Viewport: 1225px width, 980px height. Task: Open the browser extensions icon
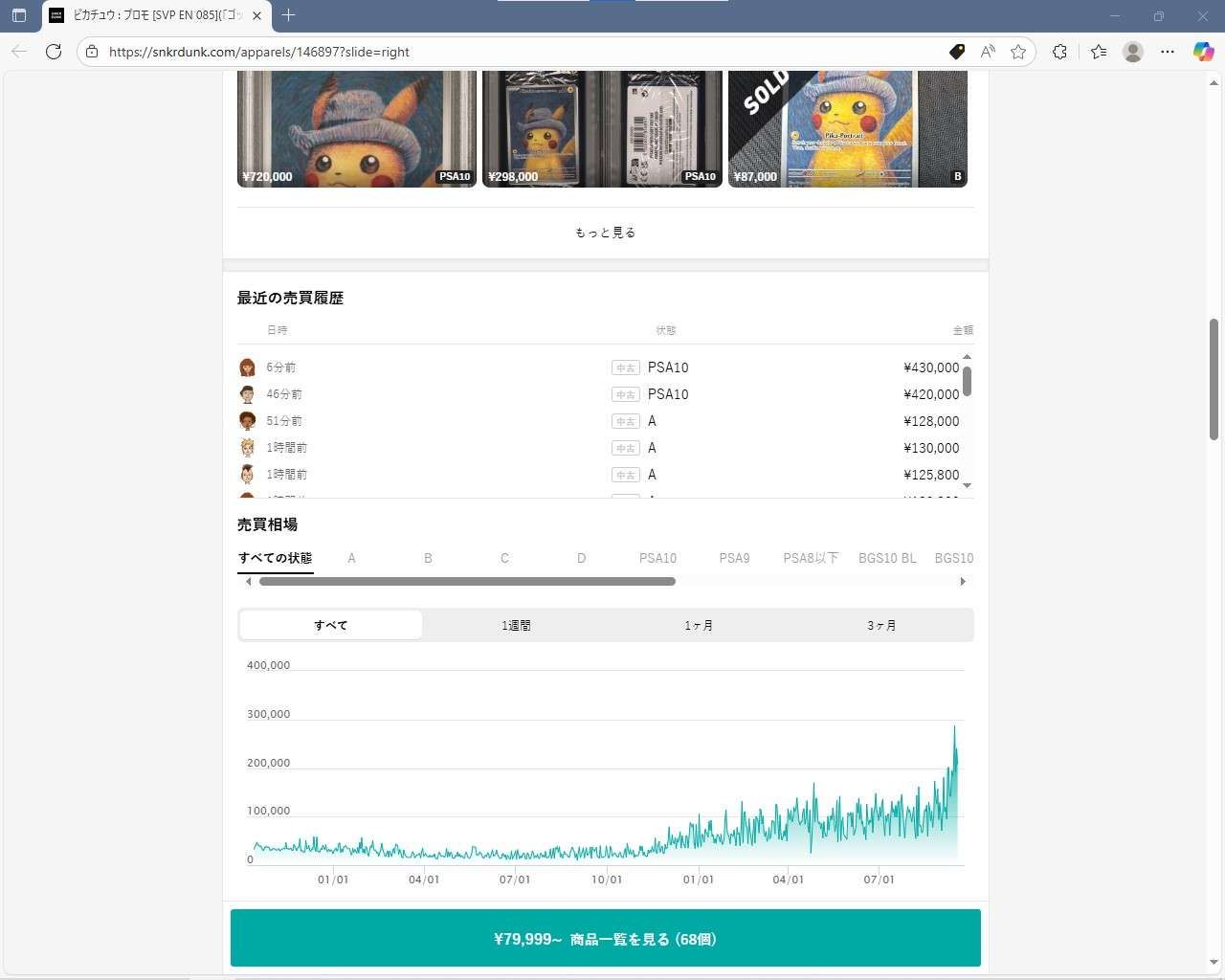(x=1059, y=52)
